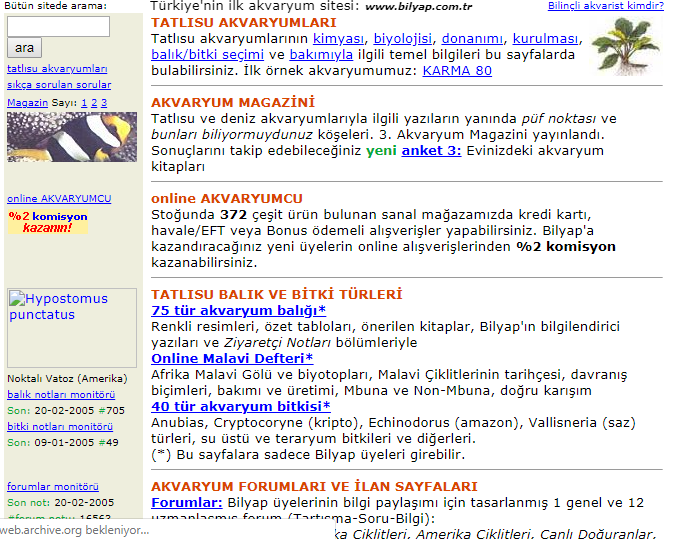Open 'balık notları monitörü' link

61,395
